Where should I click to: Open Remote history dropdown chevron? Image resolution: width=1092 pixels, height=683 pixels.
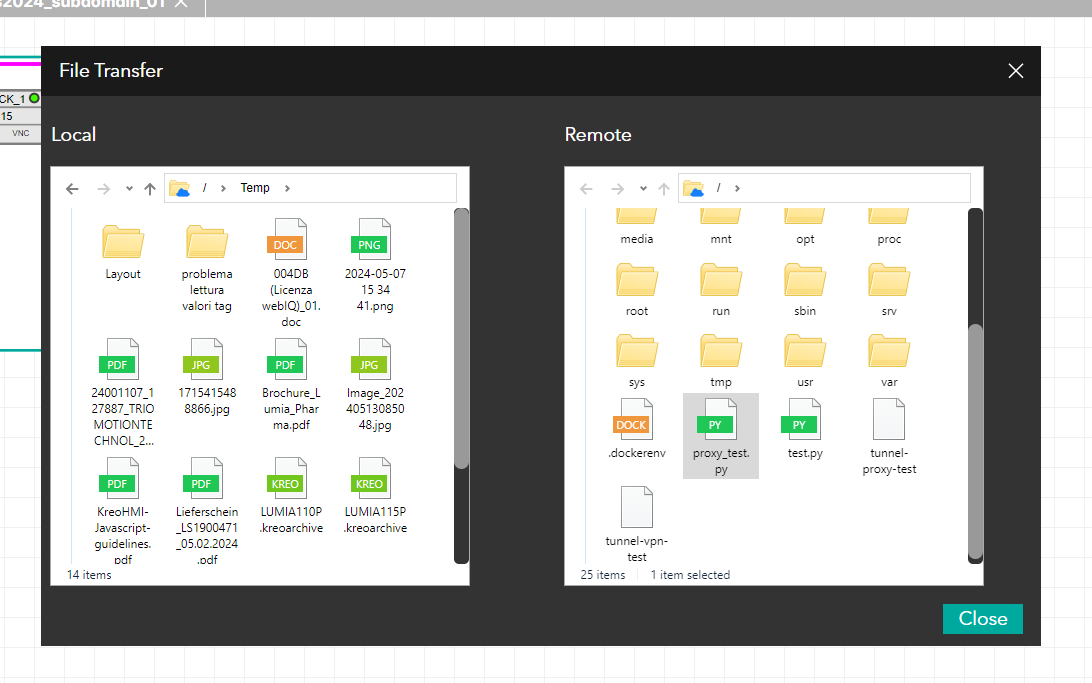pyautogui.click(x=643, y=188)
